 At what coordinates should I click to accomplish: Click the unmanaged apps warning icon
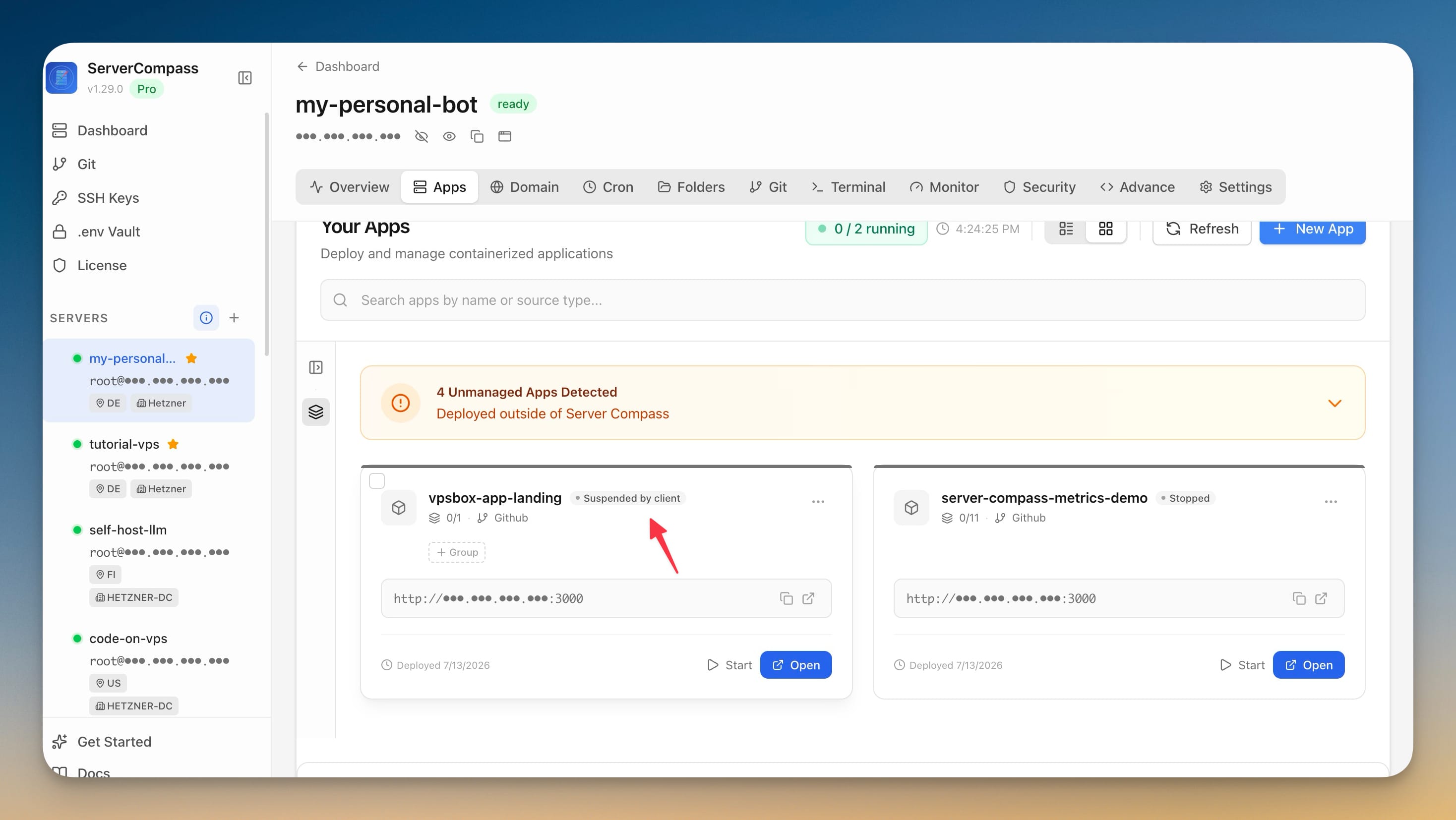(401, 403)
